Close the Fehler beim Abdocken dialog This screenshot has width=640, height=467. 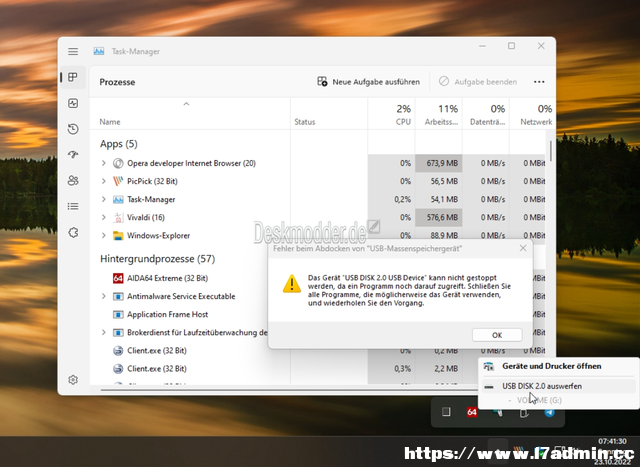tap(523, 248)
